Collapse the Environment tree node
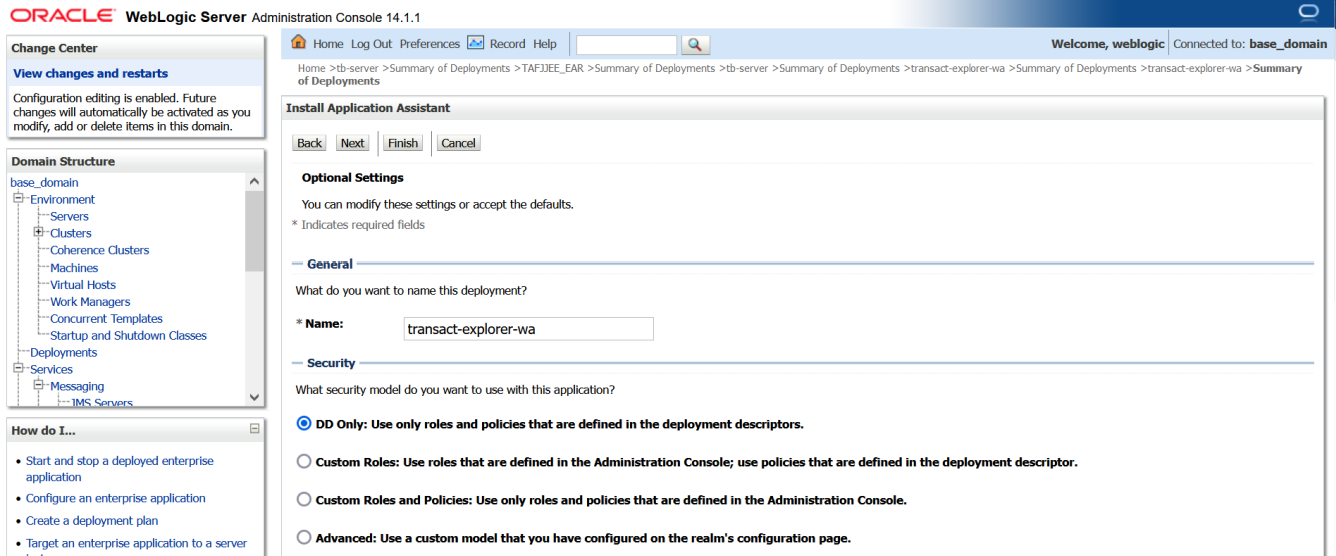 pos(18,199)
